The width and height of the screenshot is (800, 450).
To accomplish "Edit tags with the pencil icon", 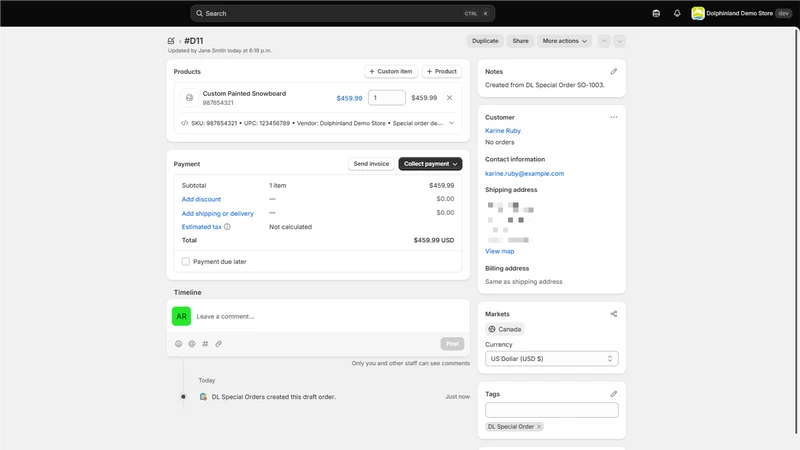I will click(x=614, y=394).
